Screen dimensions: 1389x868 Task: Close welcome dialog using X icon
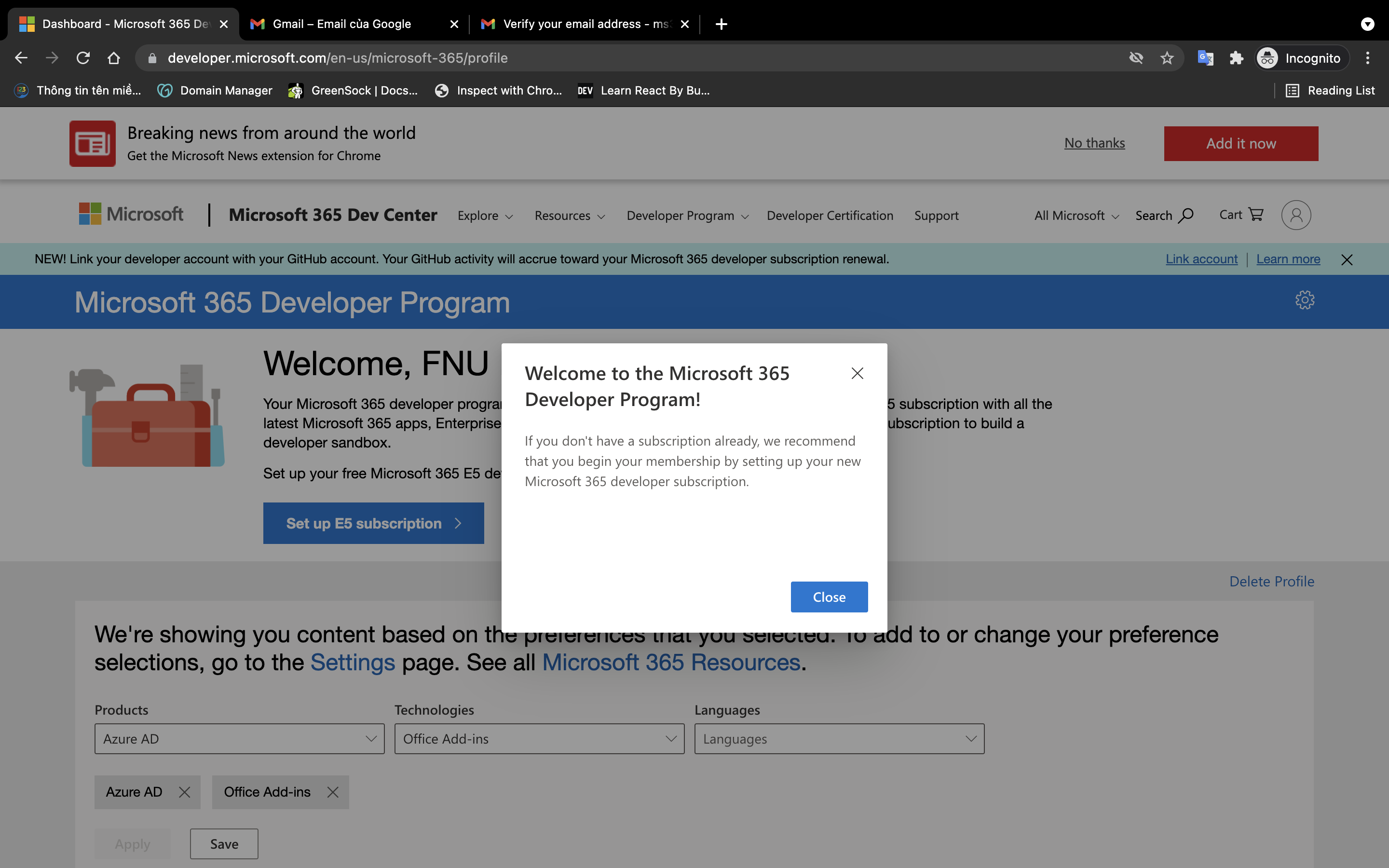pyautogui.click(x=857, y=374)
